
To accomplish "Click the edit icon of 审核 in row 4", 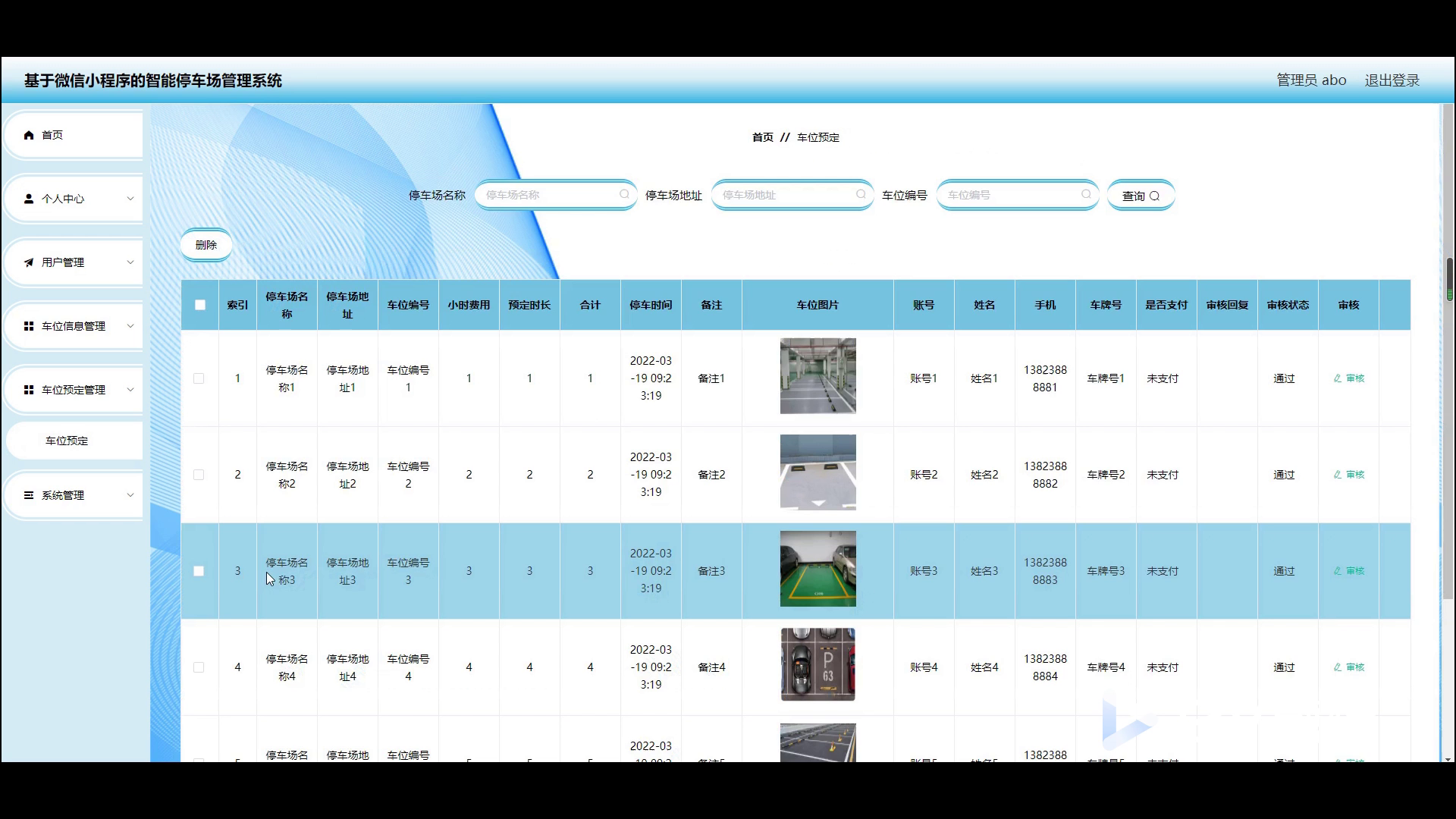I will pos(1338,667).
